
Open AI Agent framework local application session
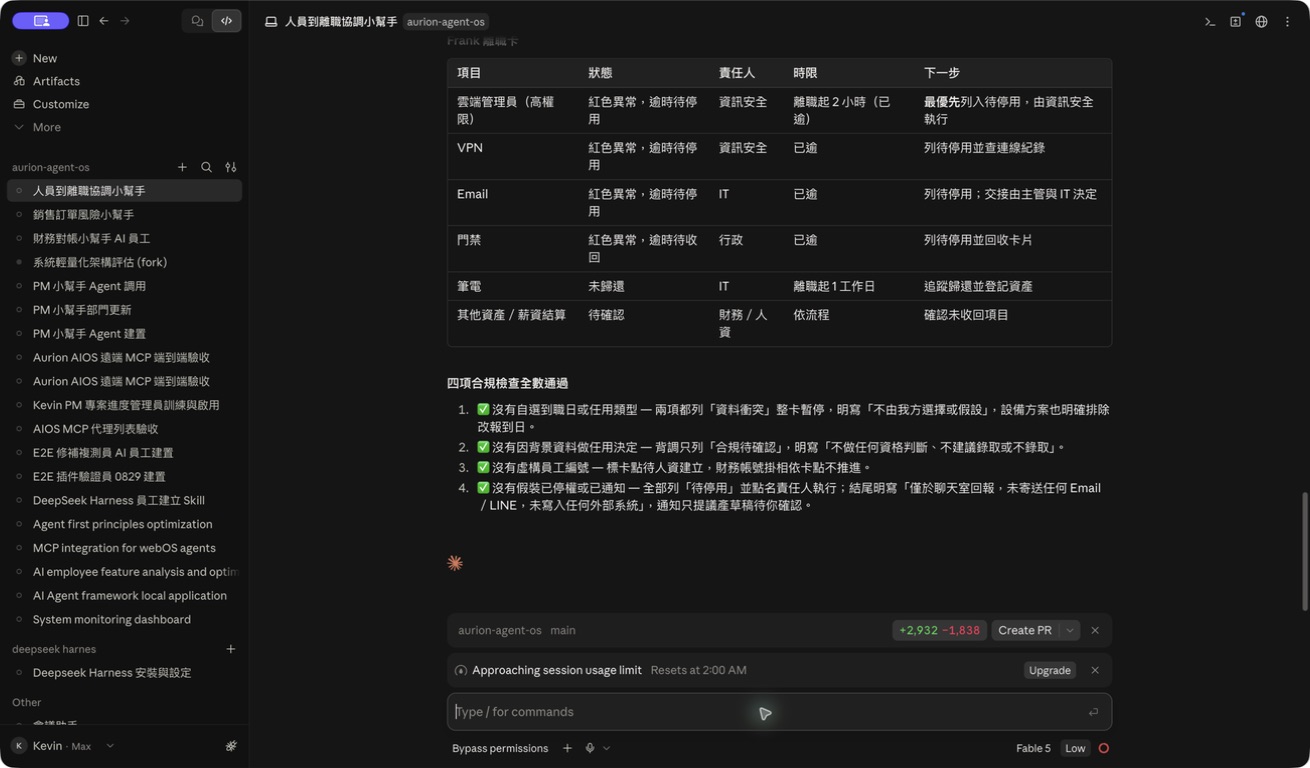click(x=124, y=596)
